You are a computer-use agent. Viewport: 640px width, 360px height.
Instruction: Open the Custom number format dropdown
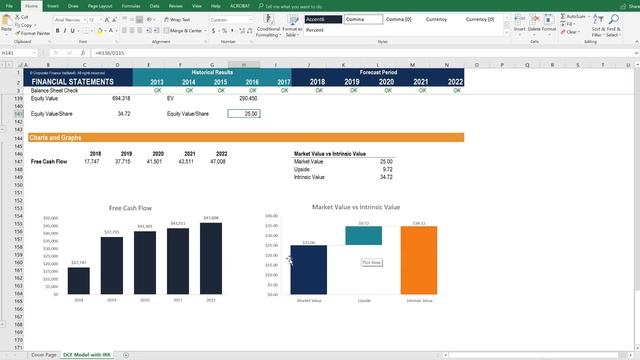pos(251,20)
